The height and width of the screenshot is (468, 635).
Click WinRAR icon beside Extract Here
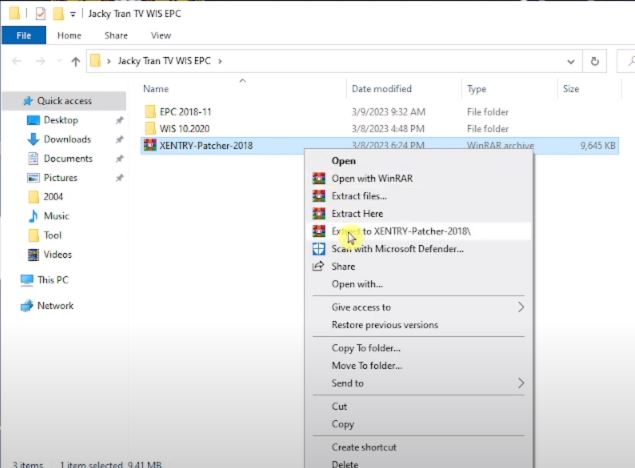pyautogui.click(x=319, y=214)
